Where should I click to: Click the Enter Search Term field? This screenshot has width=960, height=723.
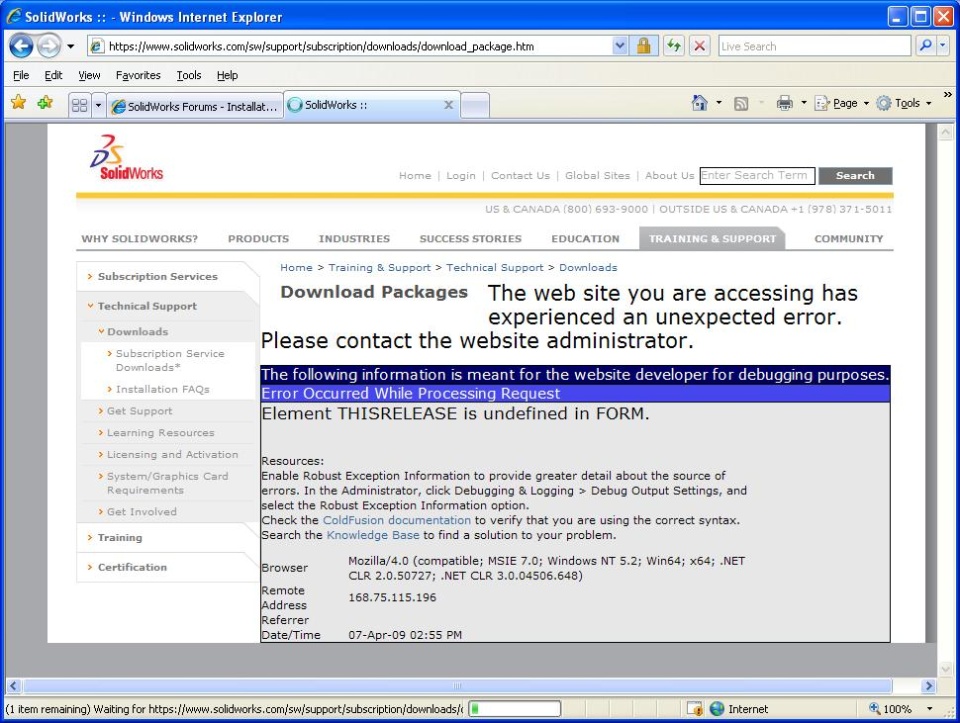pyautogui.click(x=757, y=176)
